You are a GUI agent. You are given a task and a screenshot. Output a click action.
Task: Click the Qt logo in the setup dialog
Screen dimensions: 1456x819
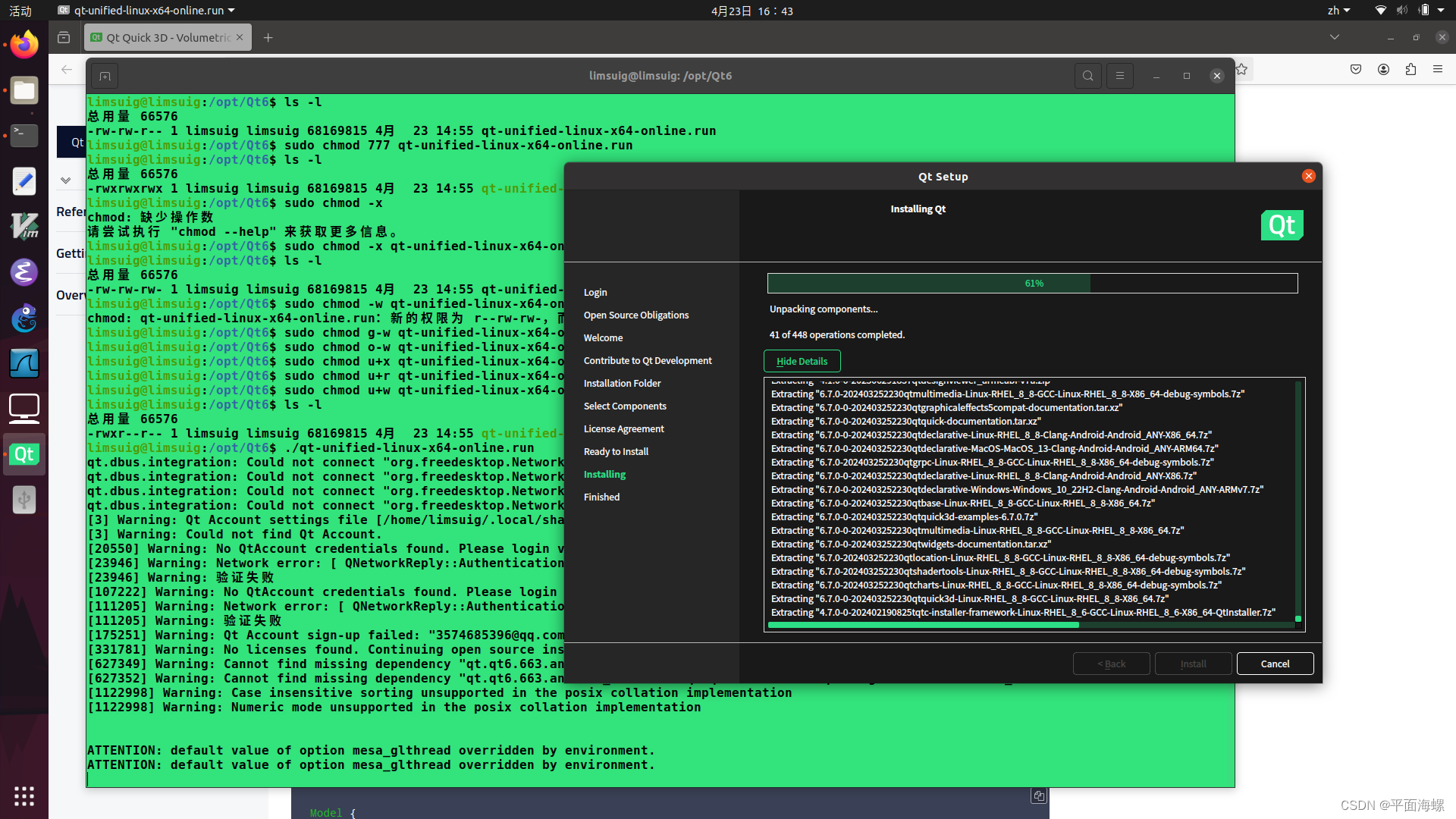(1282, 225)
